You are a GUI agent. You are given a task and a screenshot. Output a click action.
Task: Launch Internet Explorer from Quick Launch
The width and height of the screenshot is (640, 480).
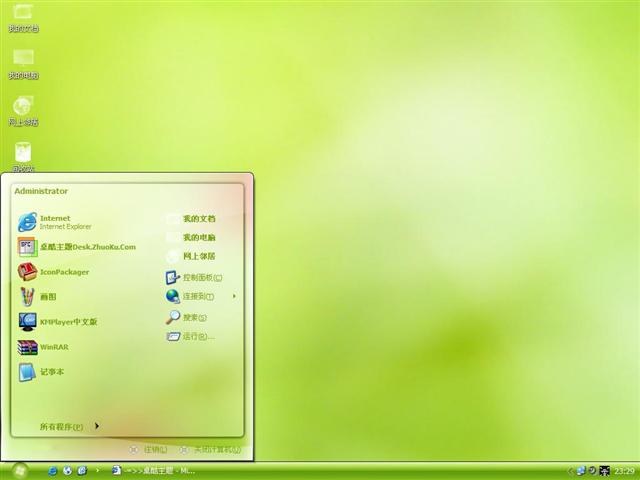click(53, 471)
